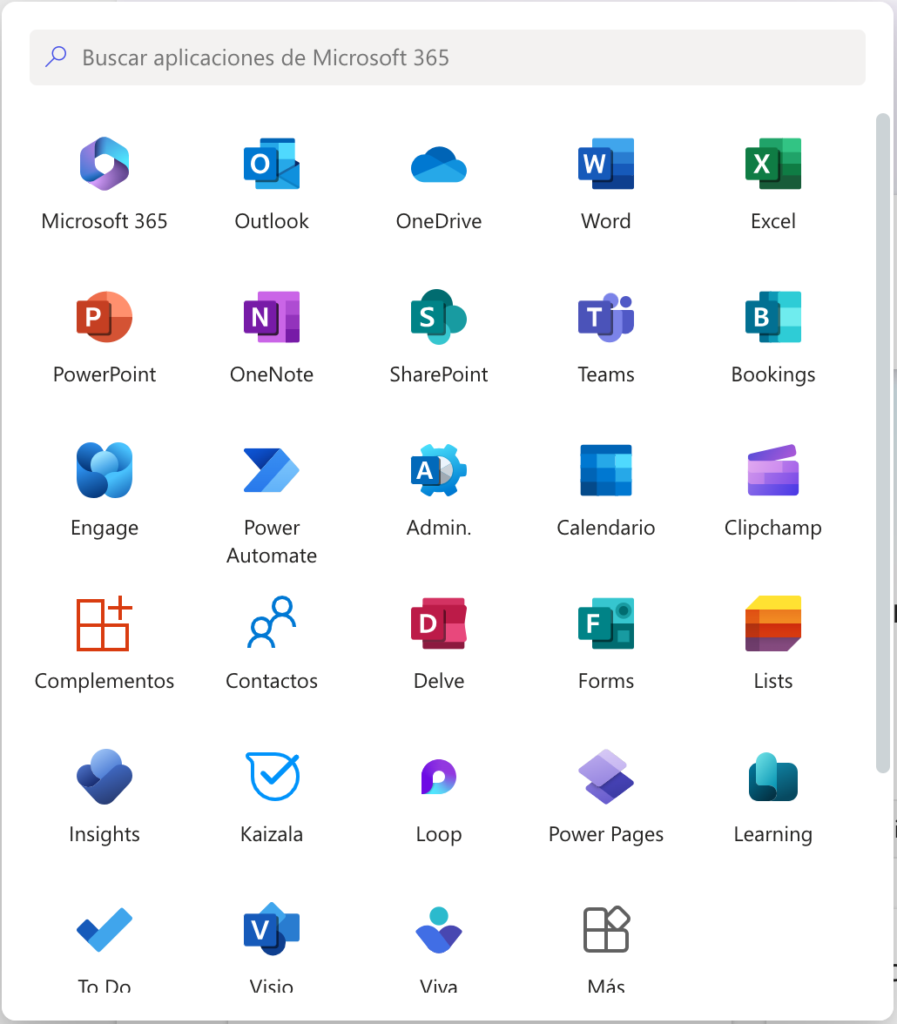Launch PowerPoint from the grid
897x1024 pixels.
(104, 317)
